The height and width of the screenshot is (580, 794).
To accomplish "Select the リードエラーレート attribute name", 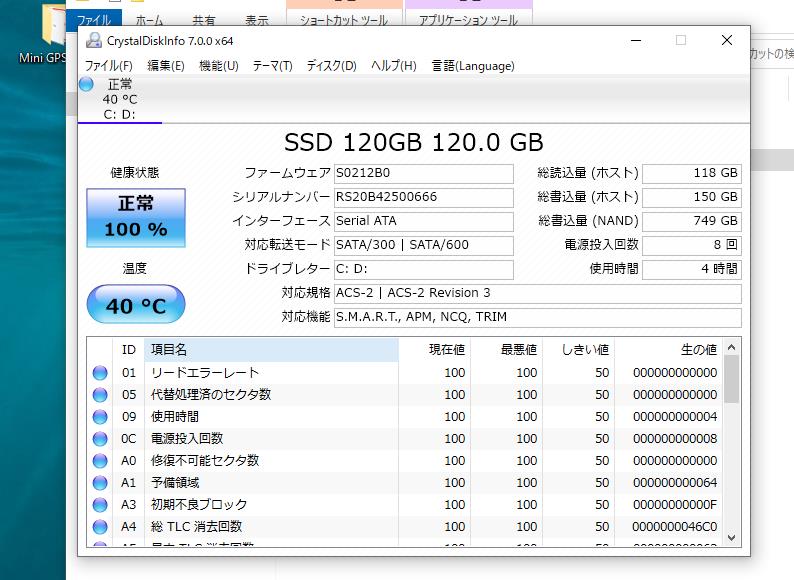I will (205, 373).
